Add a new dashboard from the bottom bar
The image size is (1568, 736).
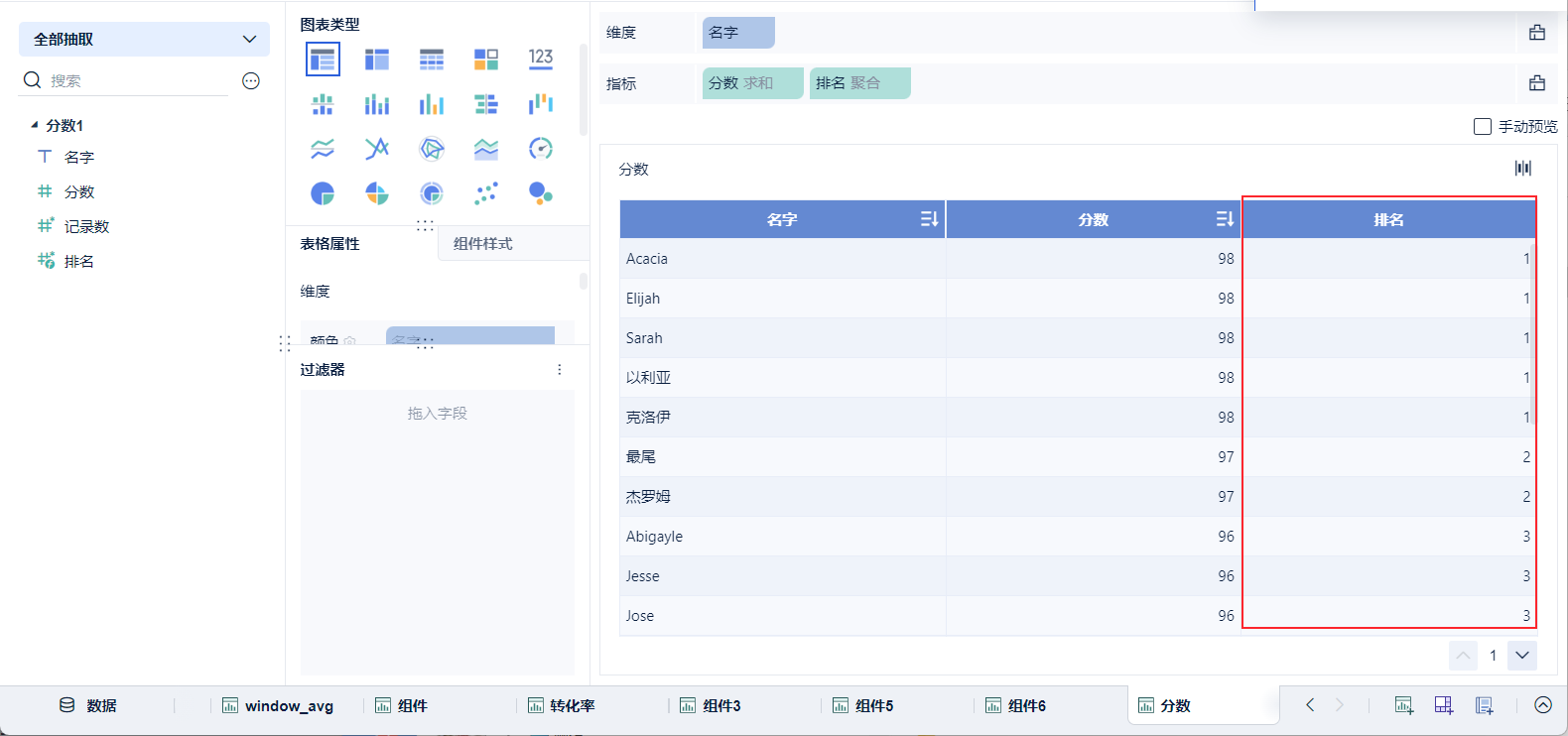(1444, 705)
